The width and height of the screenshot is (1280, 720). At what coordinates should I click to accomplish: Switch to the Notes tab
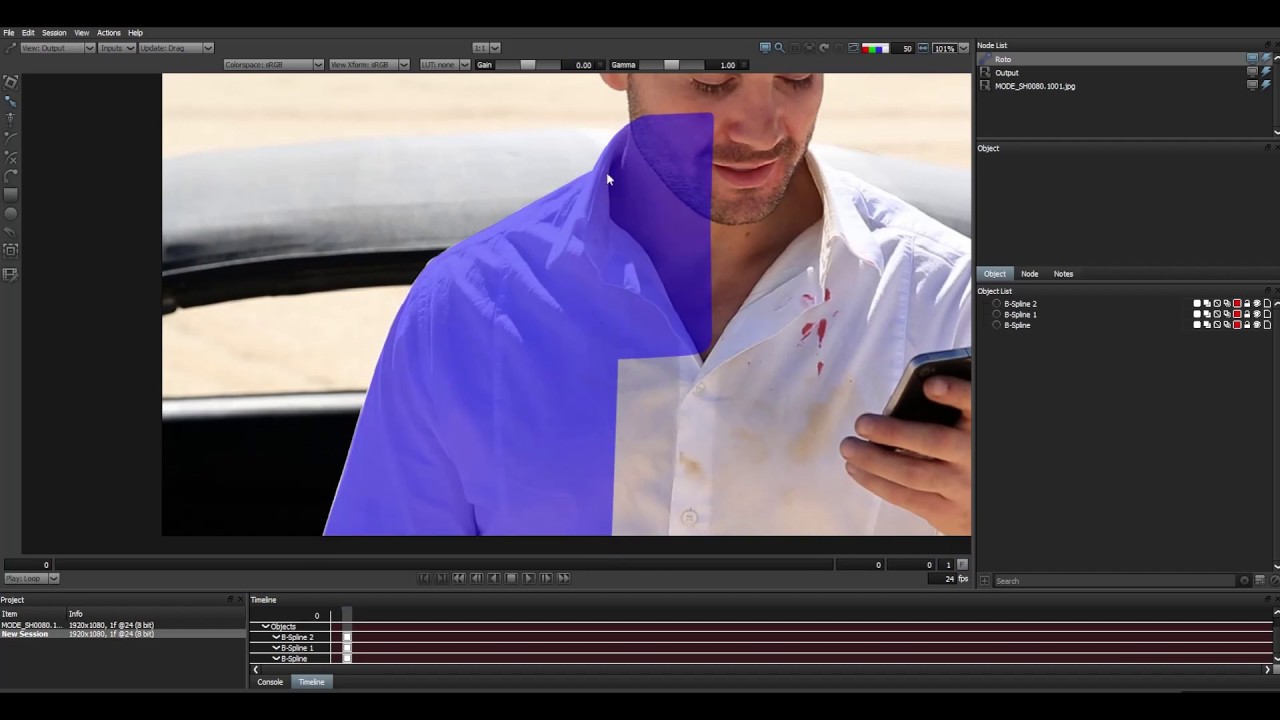point(1063,274)
